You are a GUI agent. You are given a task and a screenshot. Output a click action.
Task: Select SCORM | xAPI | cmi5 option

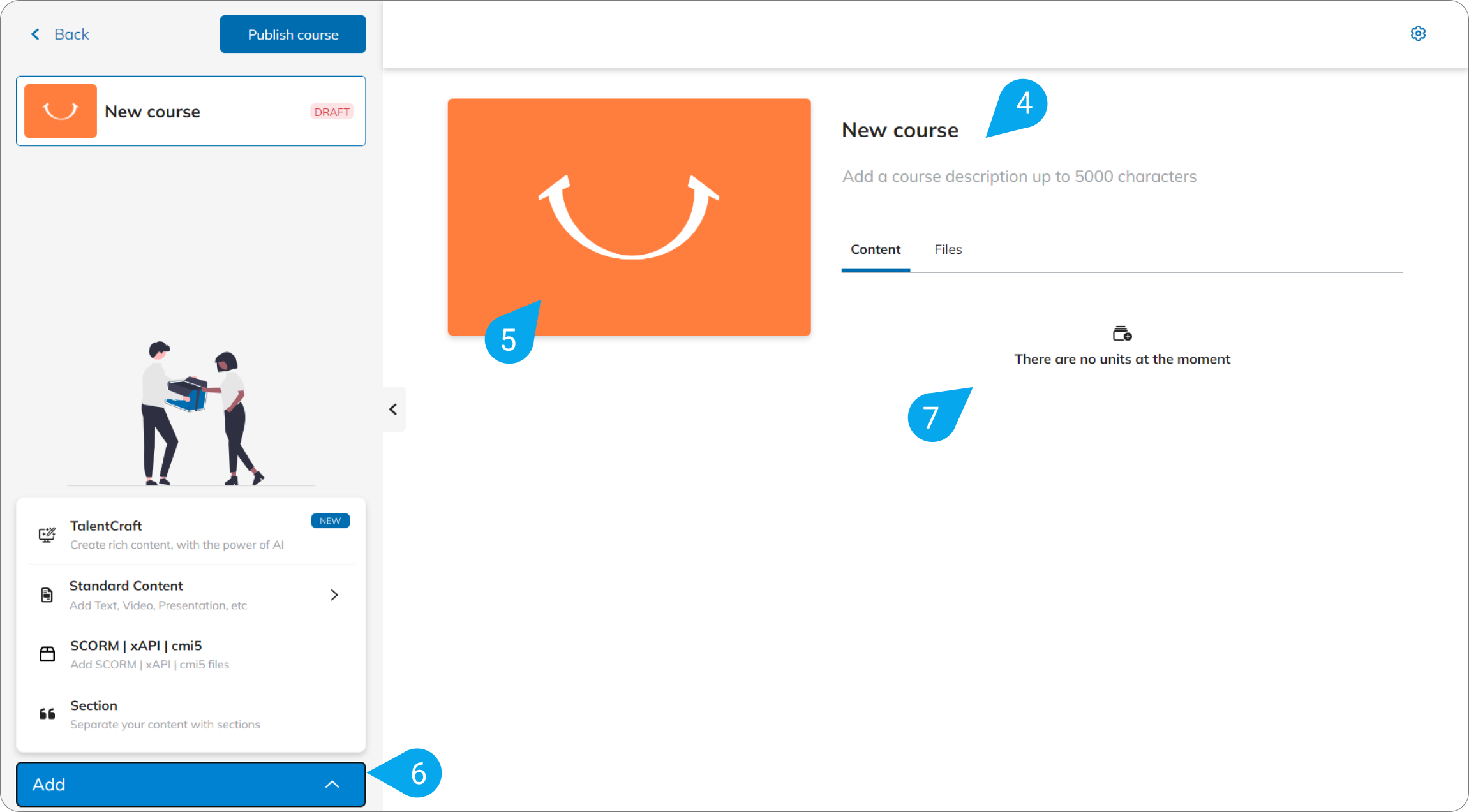(x=191, y=654)
